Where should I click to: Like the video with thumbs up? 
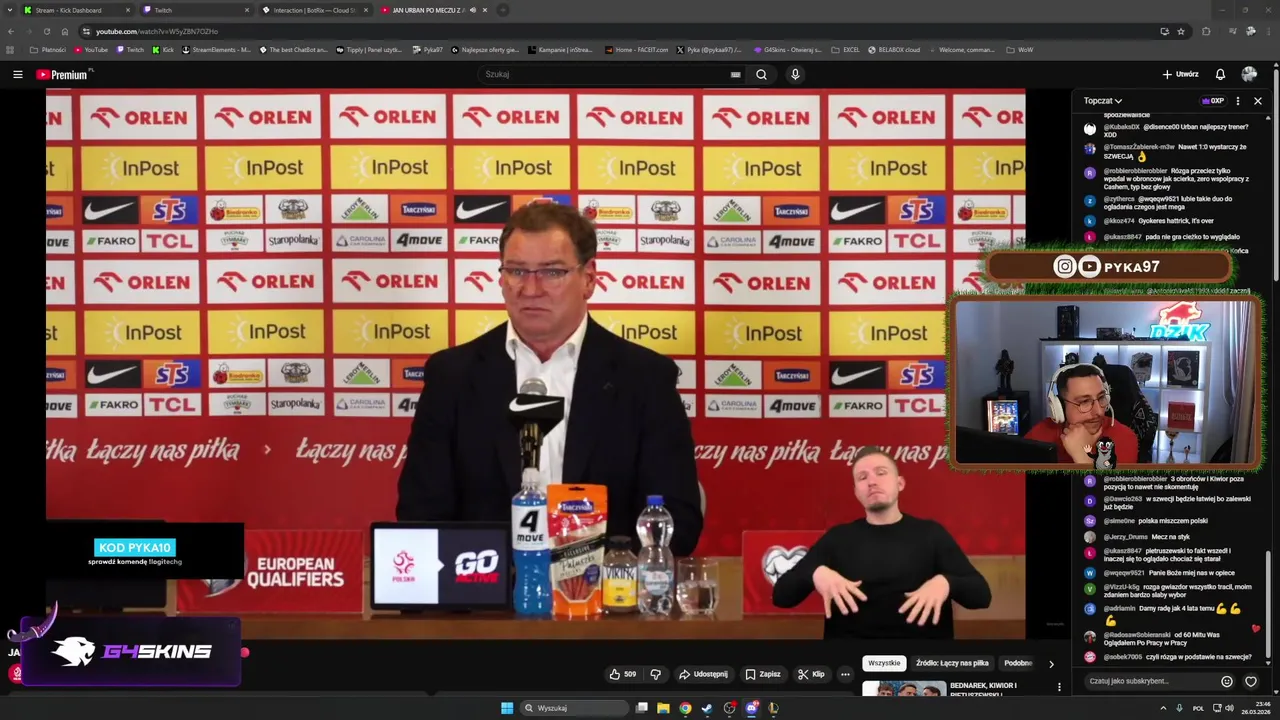622,674
